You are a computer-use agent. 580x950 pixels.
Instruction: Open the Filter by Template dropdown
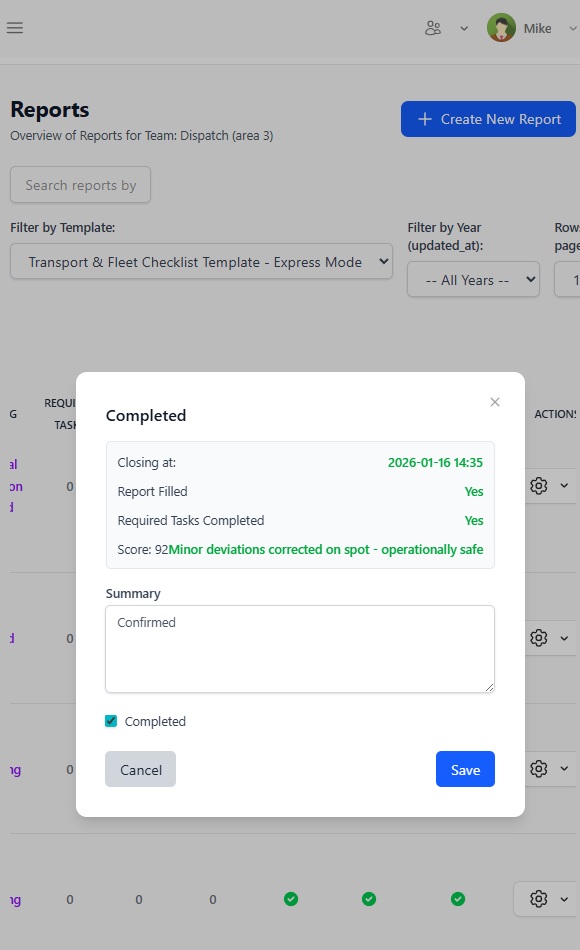pos(201,262)
